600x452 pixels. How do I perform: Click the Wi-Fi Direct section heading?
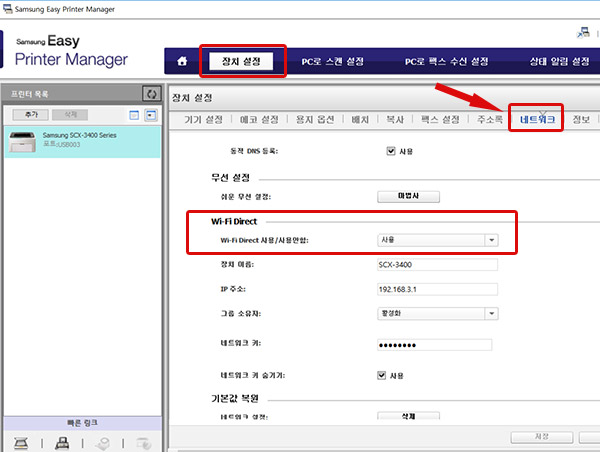click(x=234, y=222)
